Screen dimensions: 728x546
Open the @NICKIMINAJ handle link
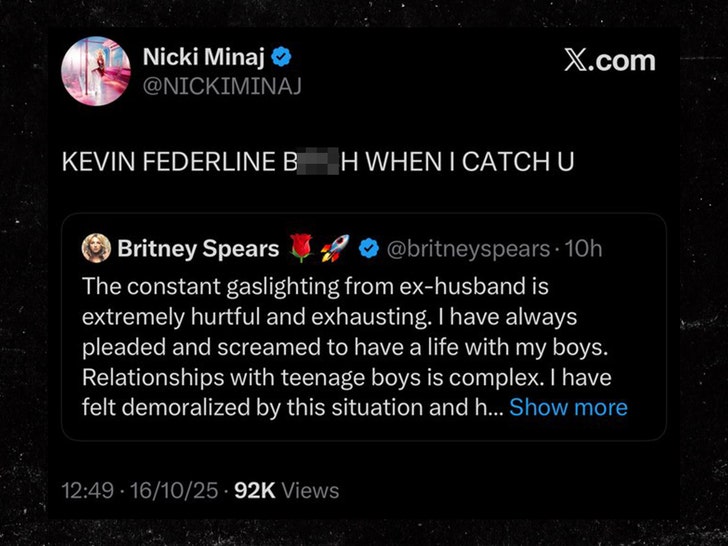221,85
